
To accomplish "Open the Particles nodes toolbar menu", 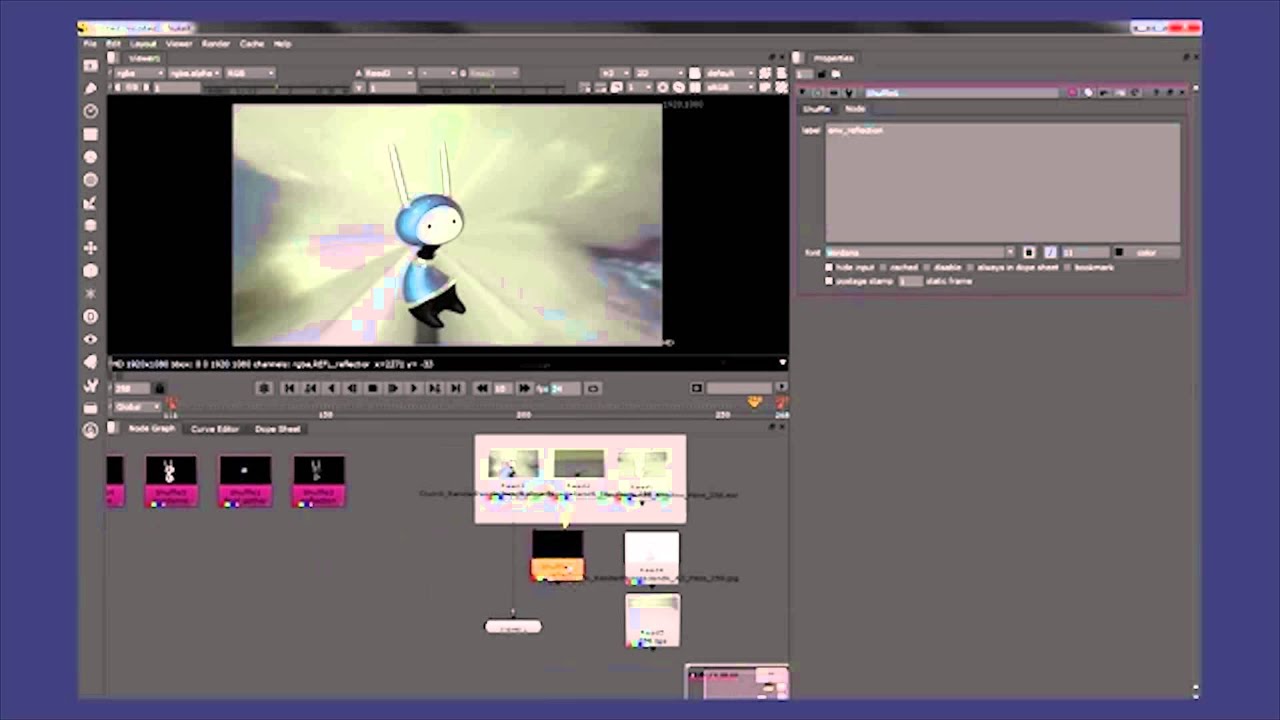I will (90, 294).
